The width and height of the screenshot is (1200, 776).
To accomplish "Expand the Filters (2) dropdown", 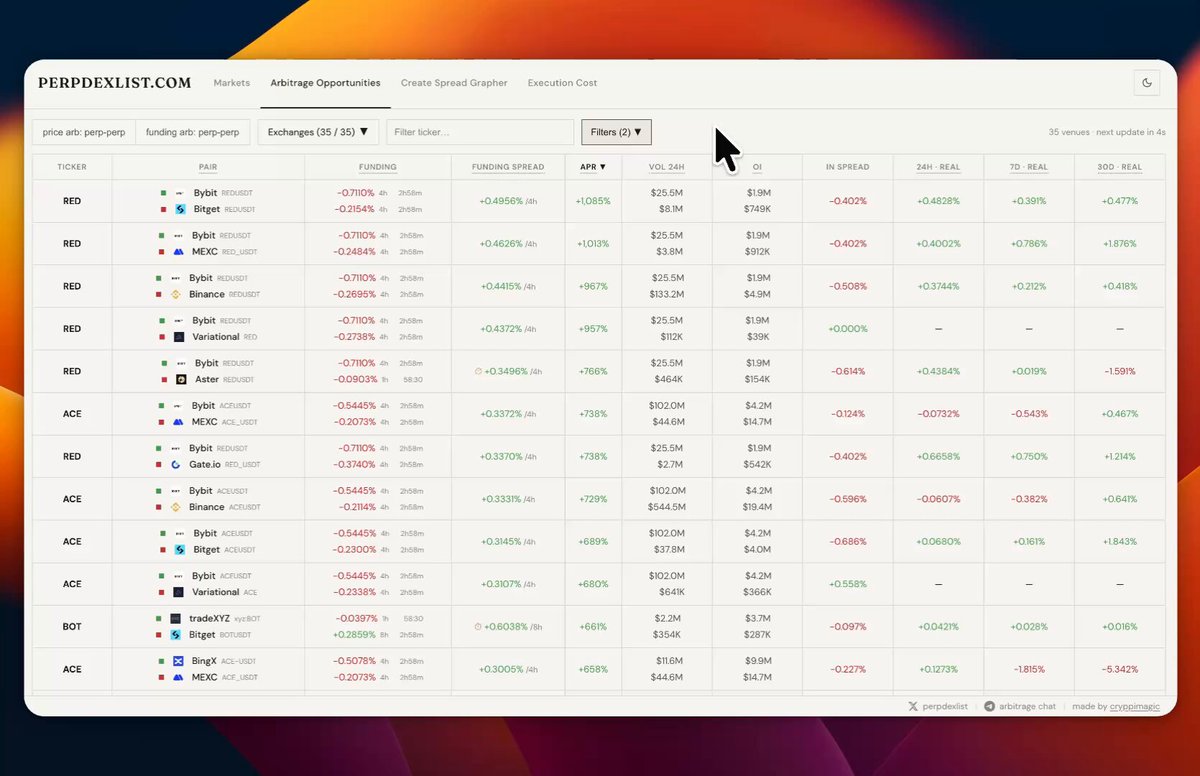I will [x=616, y=132].
